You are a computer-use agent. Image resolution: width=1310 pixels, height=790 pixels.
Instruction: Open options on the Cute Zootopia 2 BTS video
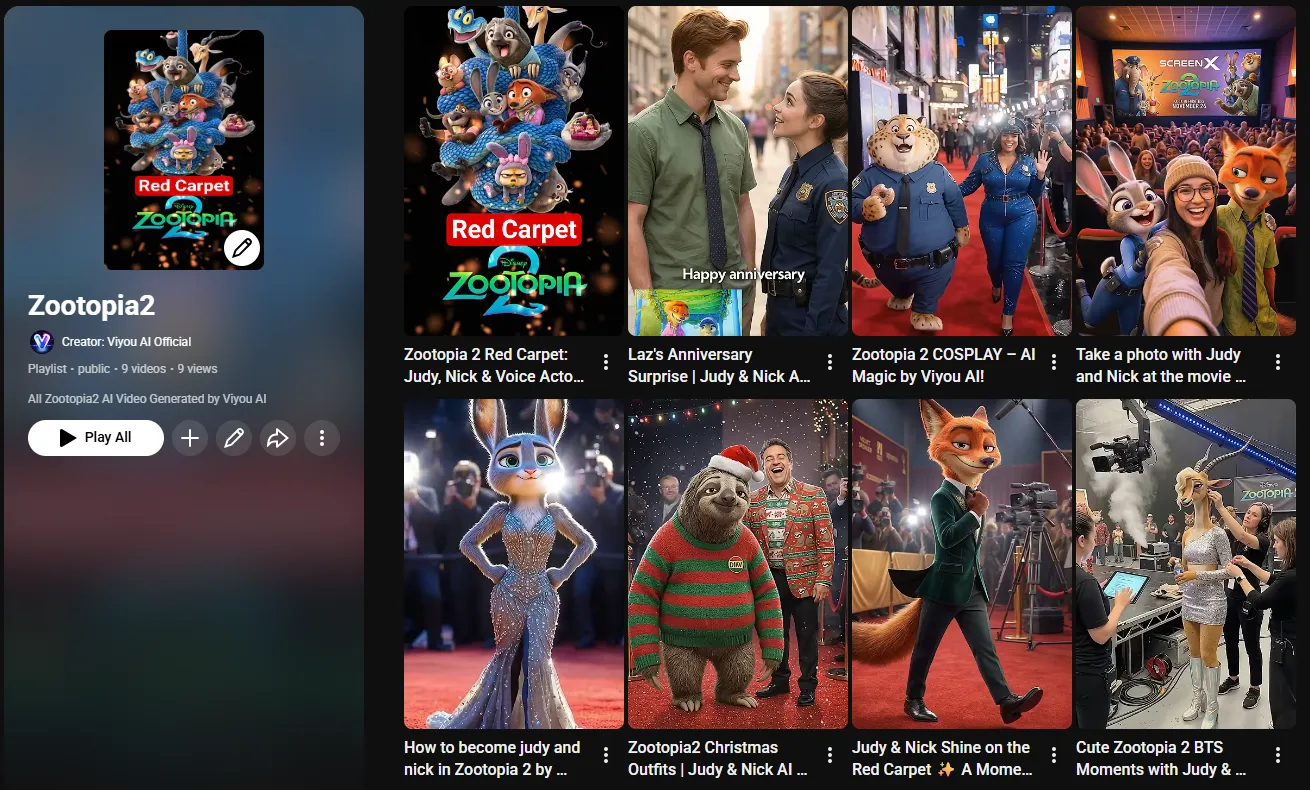point(1277,754)
